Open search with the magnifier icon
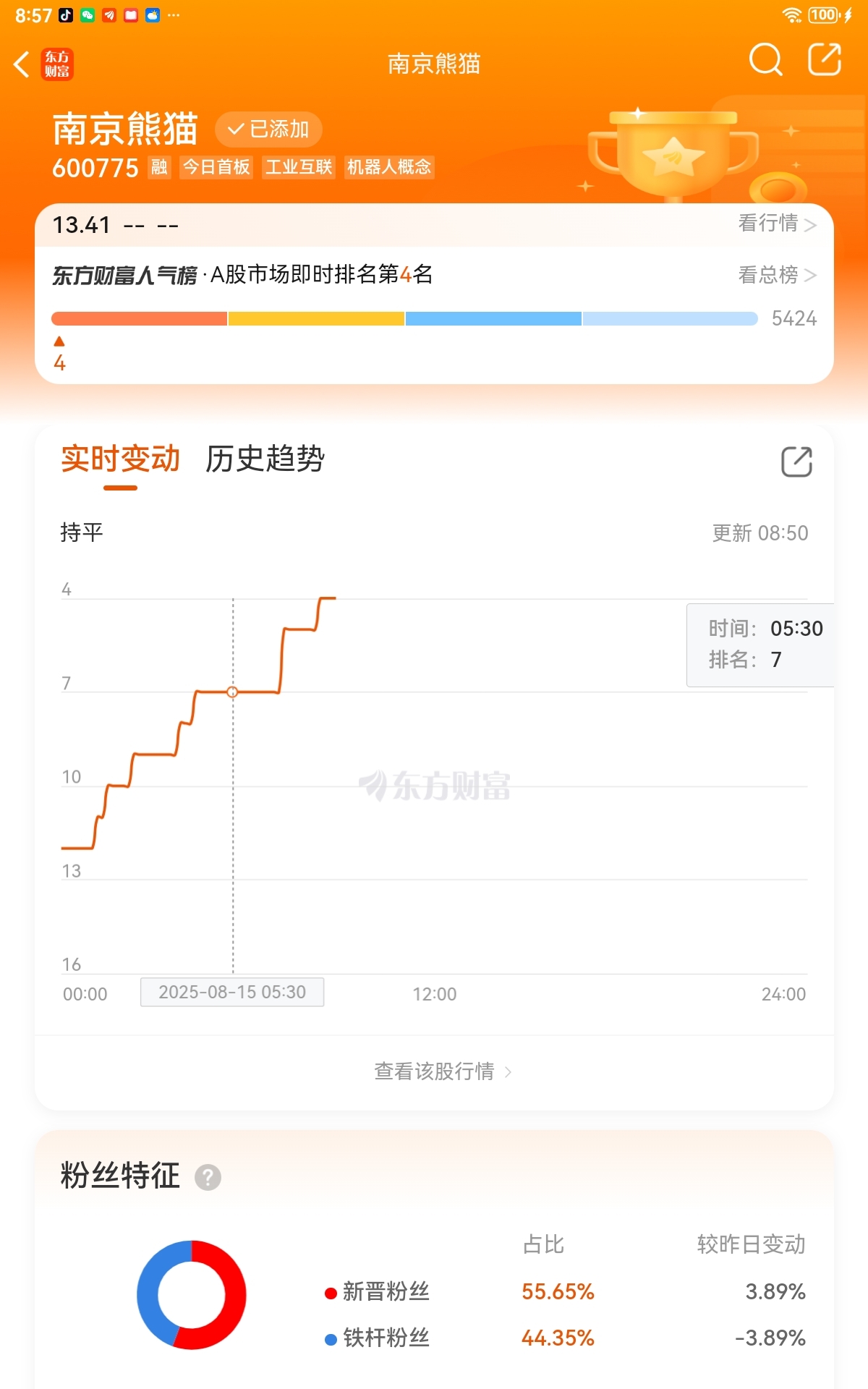 (x=765, y=59)
